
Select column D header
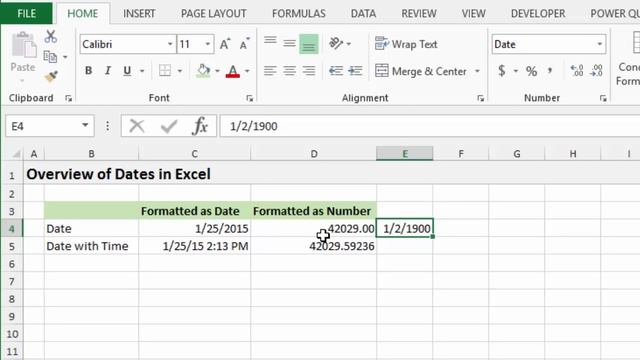pyautogui.click(x=313, y=154)
